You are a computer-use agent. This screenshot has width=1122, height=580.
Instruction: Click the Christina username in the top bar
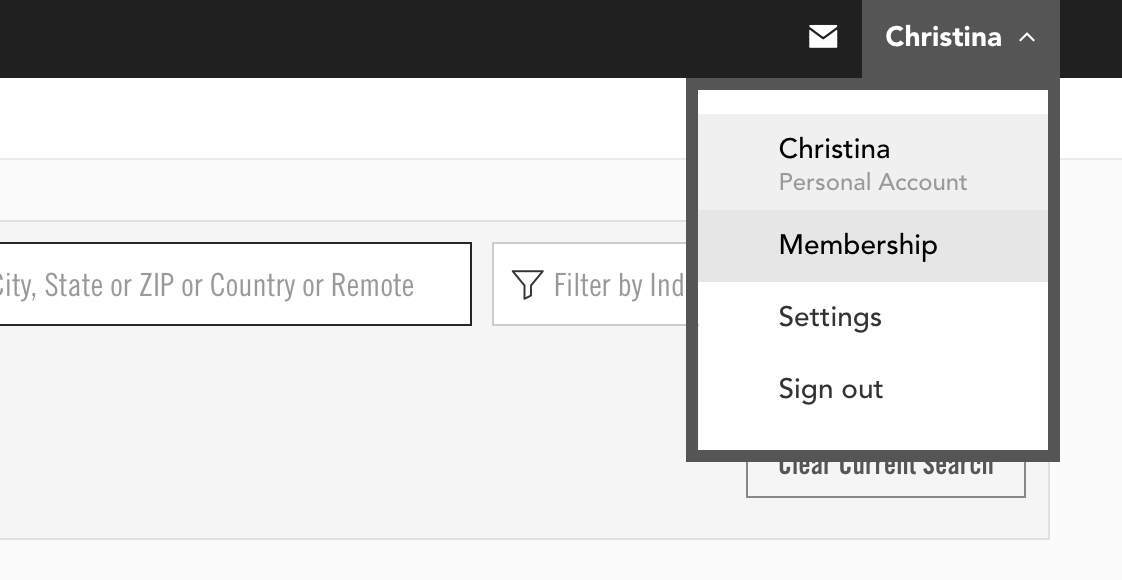[942, 37]
